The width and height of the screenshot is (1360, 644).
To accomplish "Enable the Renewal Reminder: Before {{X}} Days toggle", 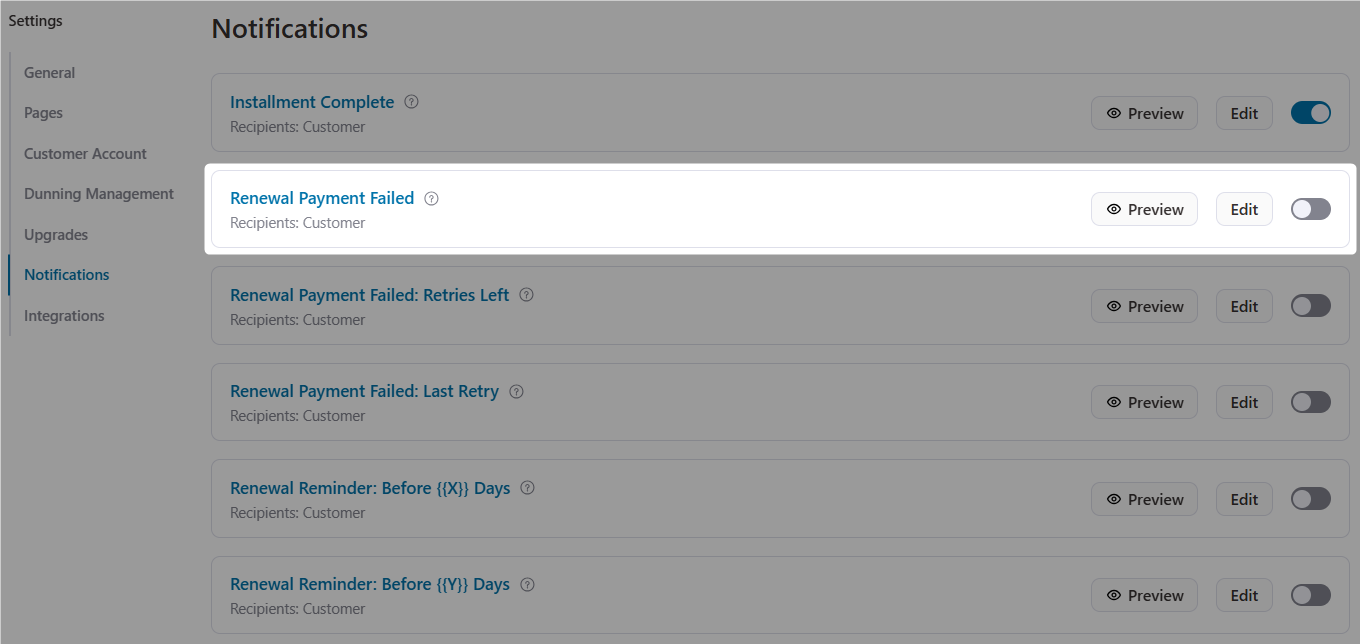I will coord(1310,498).
